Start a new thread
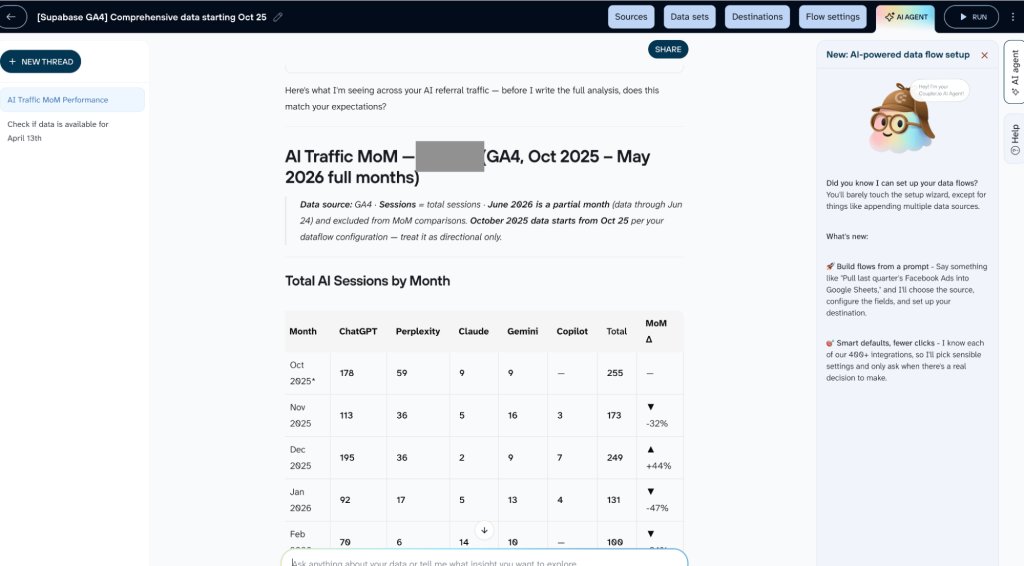1024x566 pixels. 40,61
